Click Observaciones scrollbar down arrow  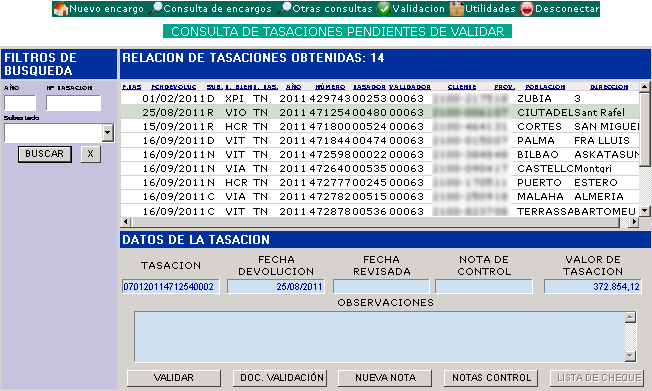pyautogui.click(x=630, y=356)
